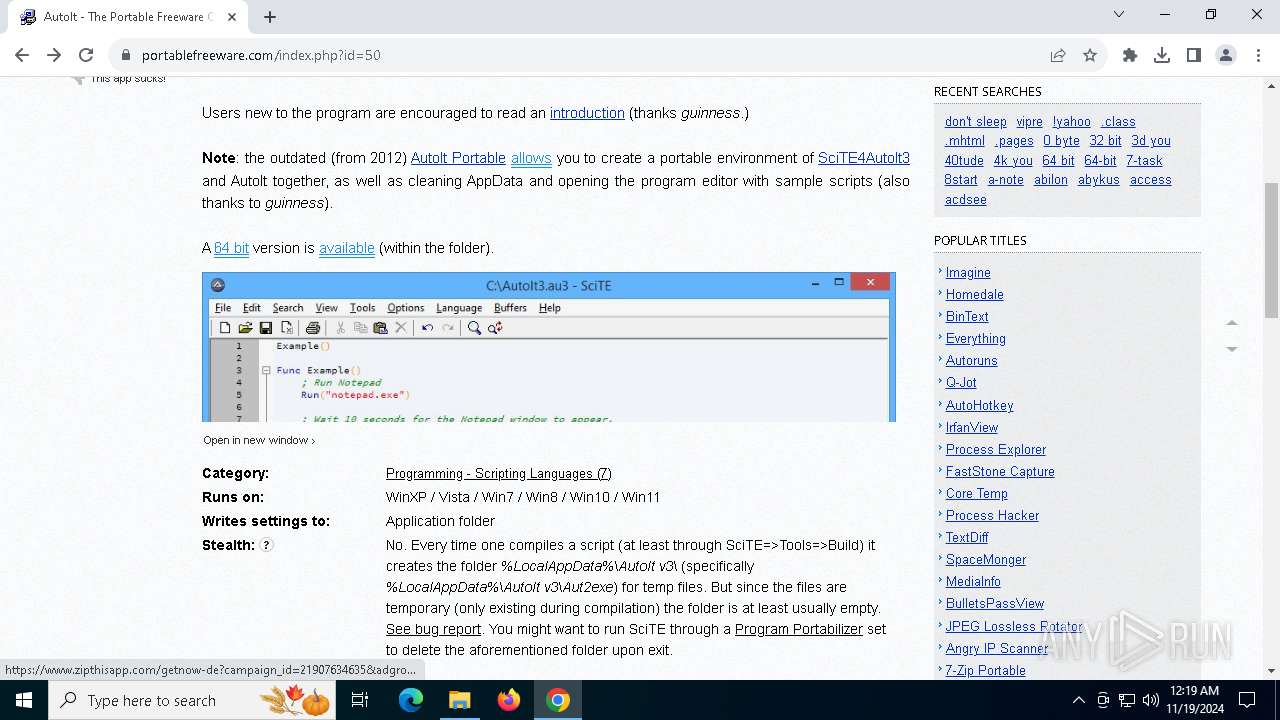Open popular title FastStone Capture
Image resolution: width=1280 pixels, height=720 pixels.
point(1000,472)
